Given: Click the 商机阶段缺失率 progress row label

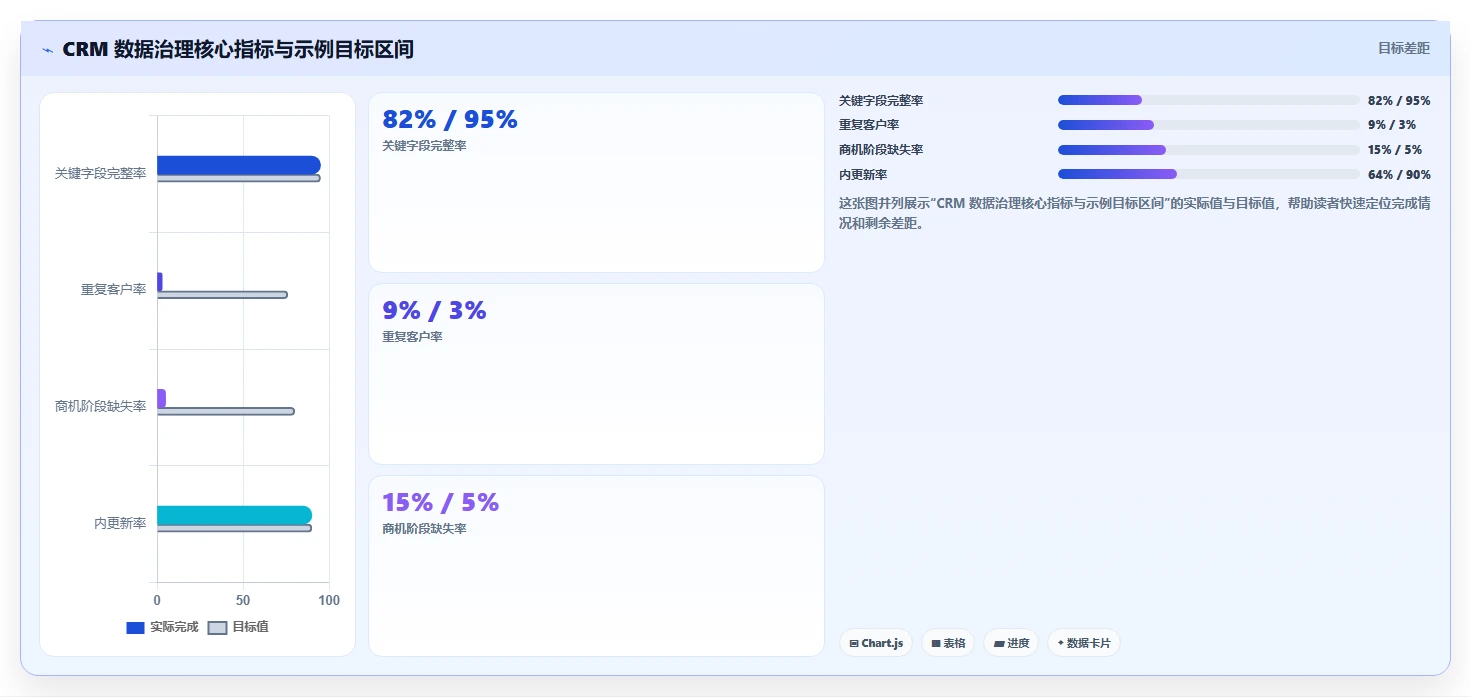Looking at the screenshot, I should (x=881, y=150).
